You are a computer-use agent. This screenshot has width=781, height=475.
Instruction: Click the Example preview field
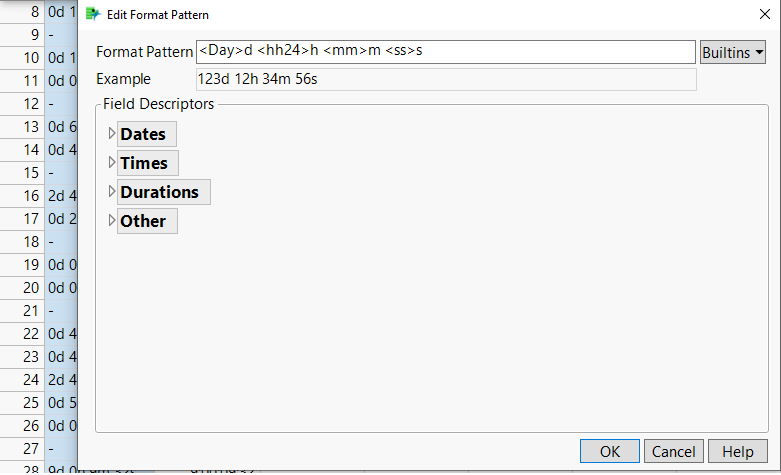(x=445, y=79)
